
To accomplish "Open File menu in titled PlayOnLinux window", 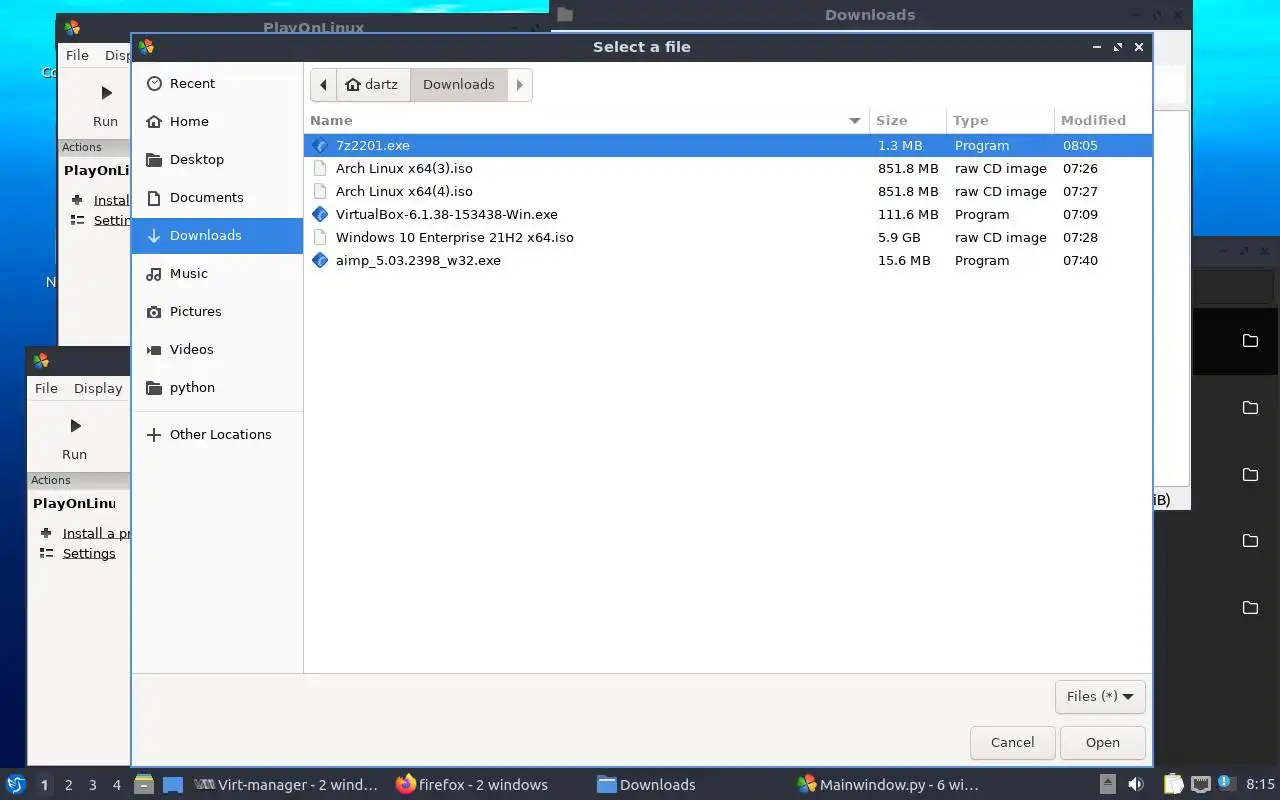I will coord(77,56).
